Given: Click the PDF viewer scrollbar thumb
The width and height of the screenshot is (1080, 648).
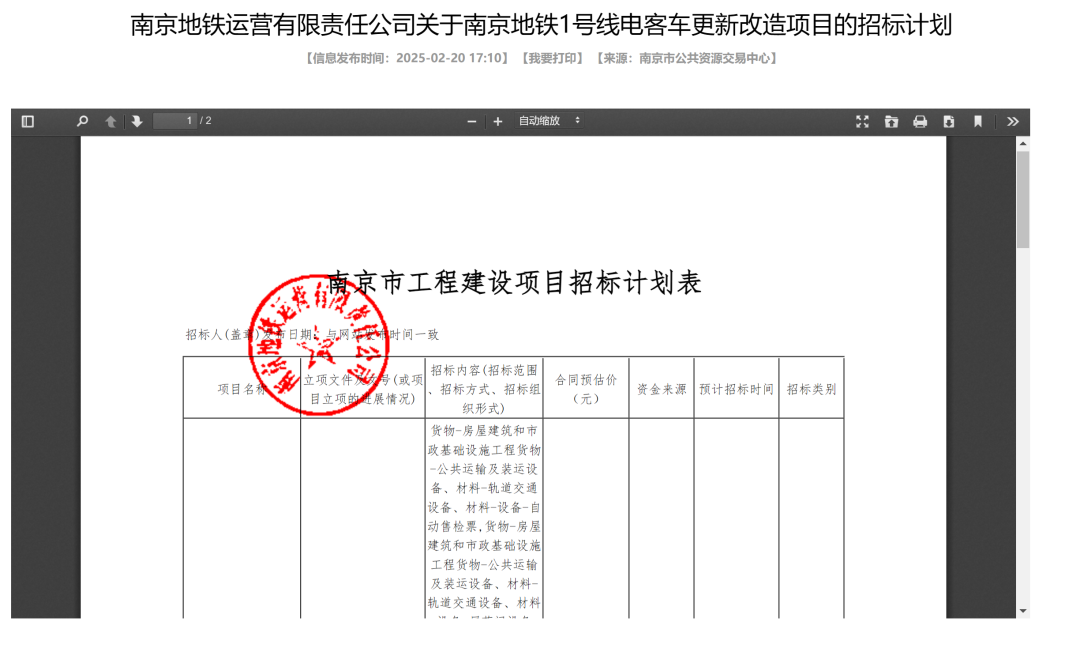Looking at the screenshot, I should (1023, 200).
